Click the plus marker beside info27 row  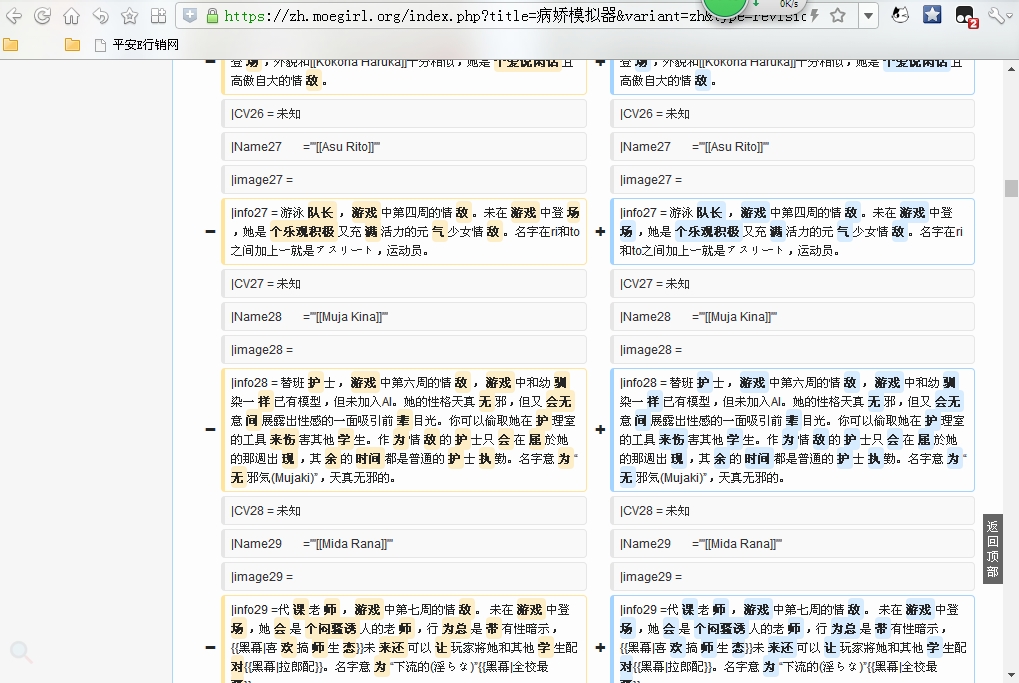(x=600, y=232)
